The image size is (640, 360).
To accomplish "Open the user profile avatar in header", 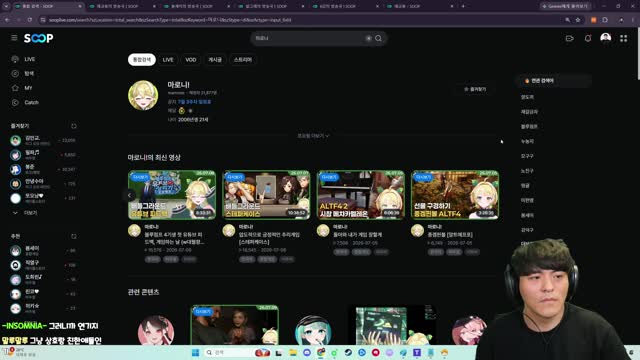I will point(605,38).
